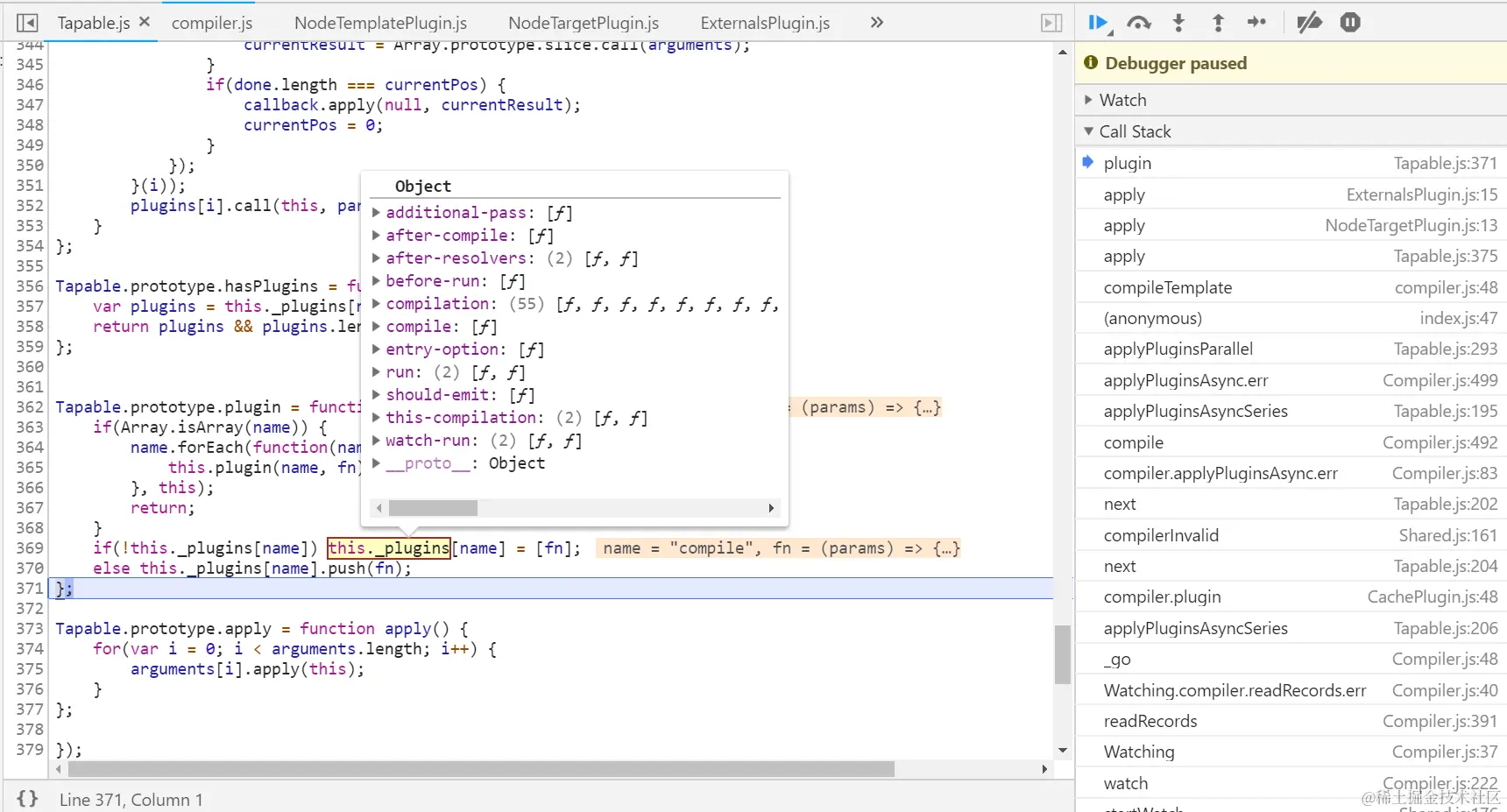Open the Shared.js:161 source link

point(1448,535)
